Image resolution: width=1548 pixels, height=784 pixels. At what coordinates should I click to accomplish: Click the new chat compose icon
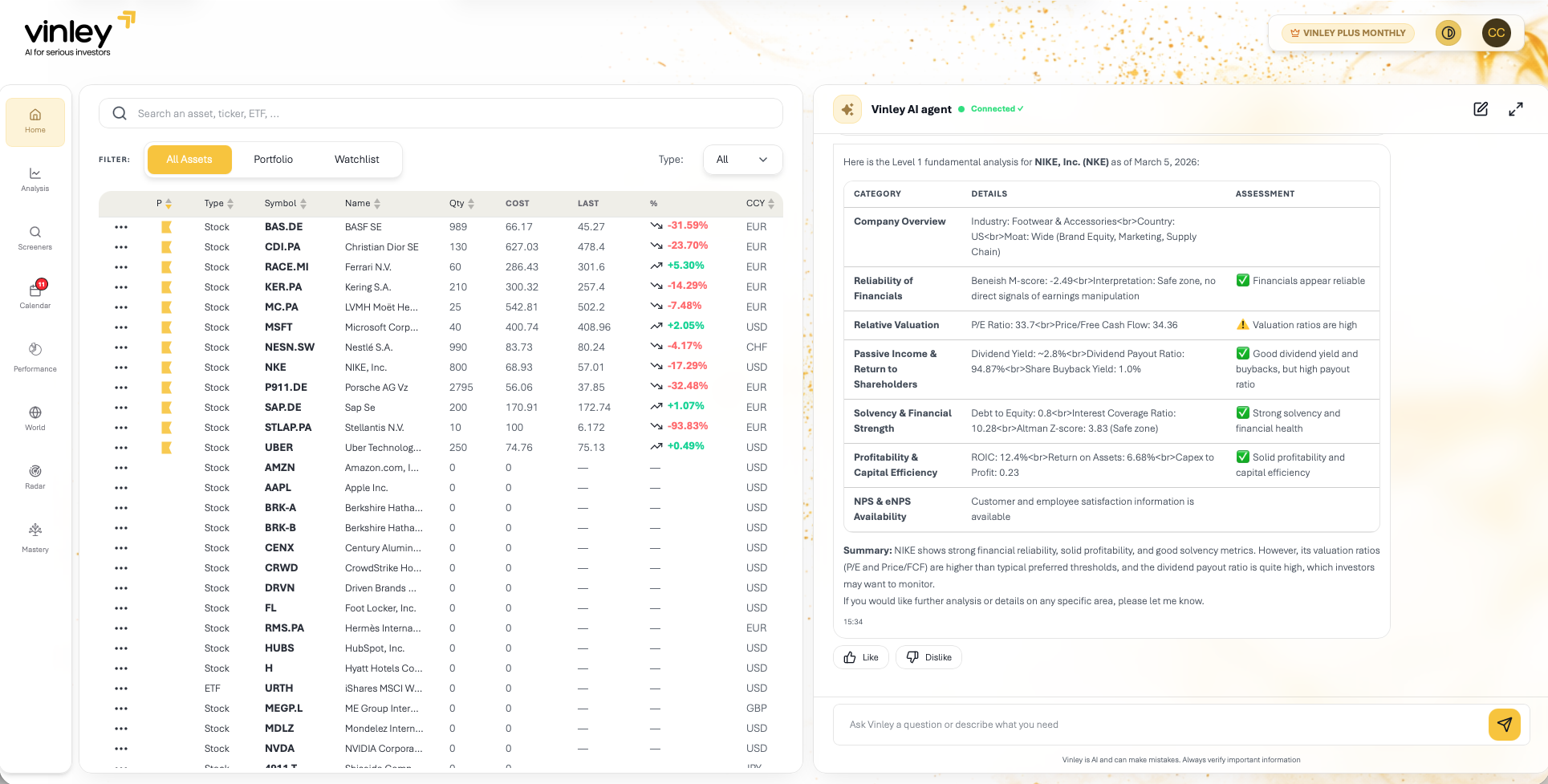(x=1481, y=109)
